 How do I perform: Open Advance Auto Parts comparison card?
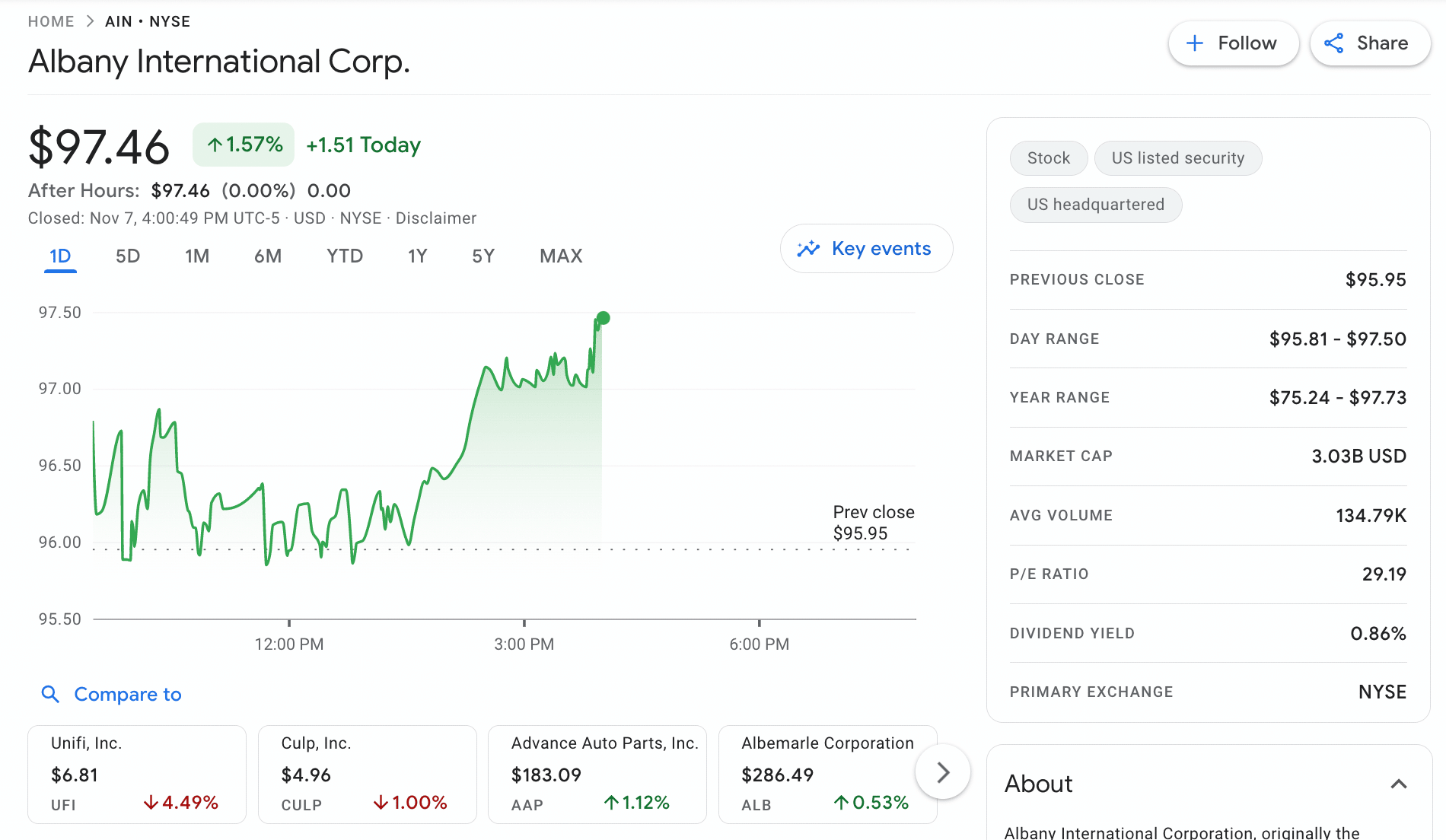(x=597, y=775)
